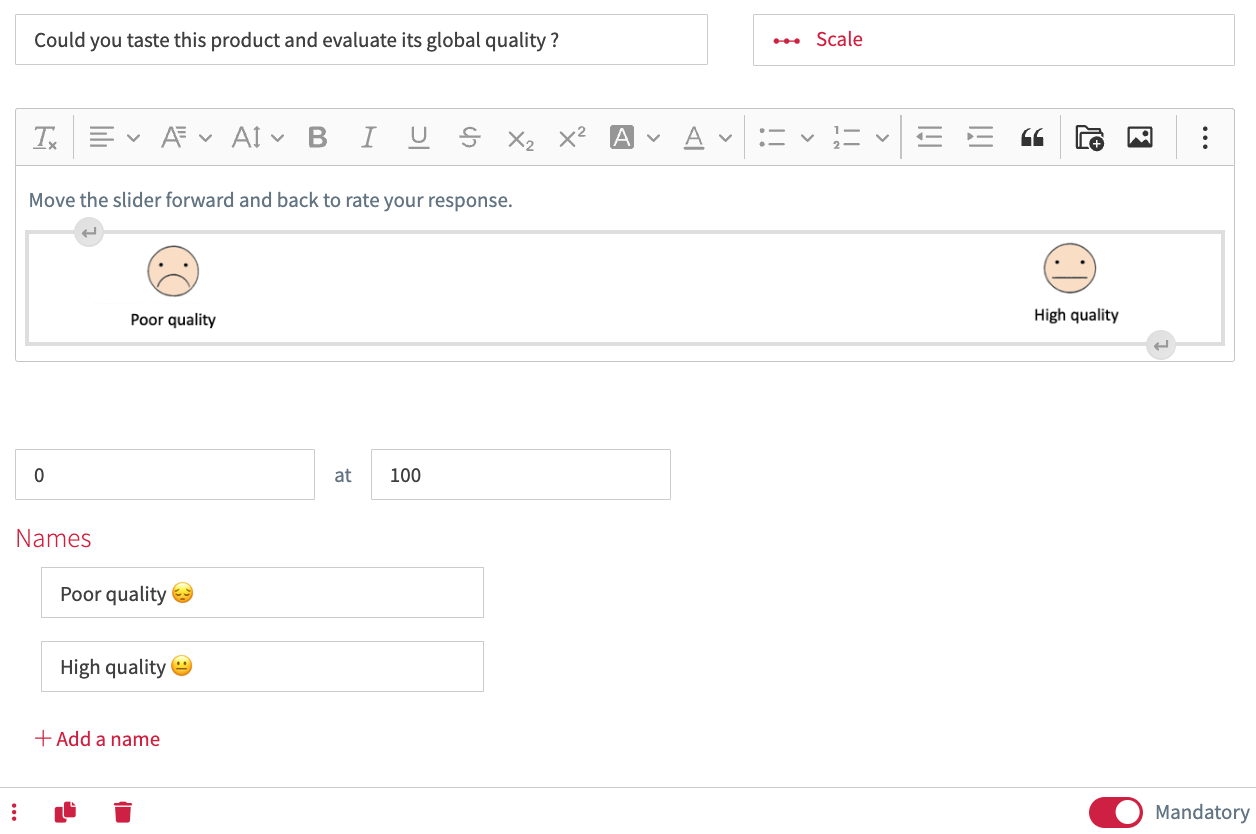
Task: Apply bold formatting in the toolbar
Action: (318, 138)
